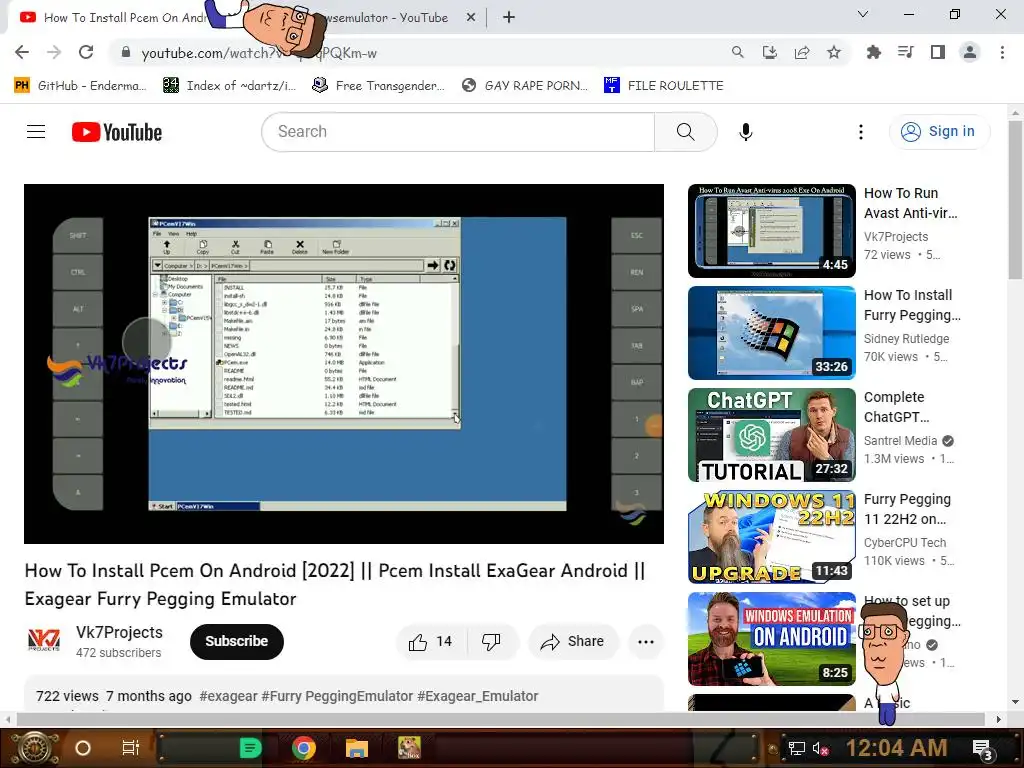Click the main video player
This screenshot has height=768, width=1024.
pyautogui.click(x=344, y=364)
